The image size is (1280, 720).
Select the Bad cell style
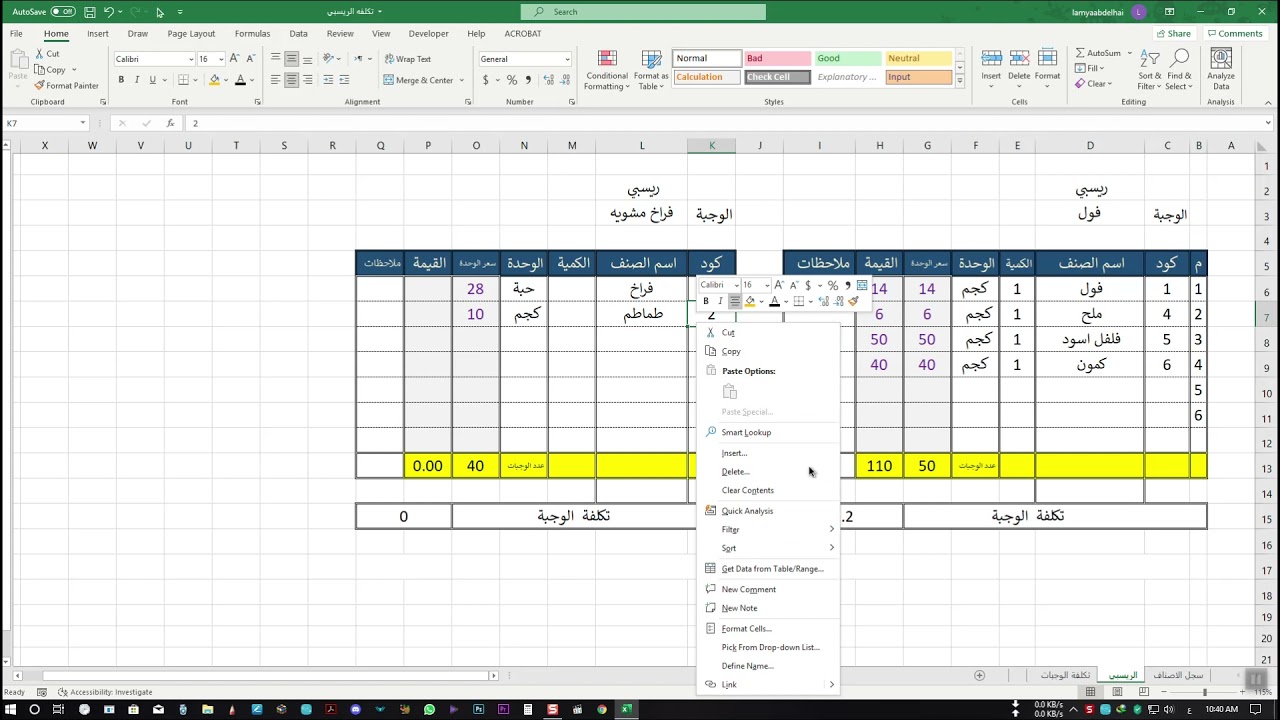[777, 58]
